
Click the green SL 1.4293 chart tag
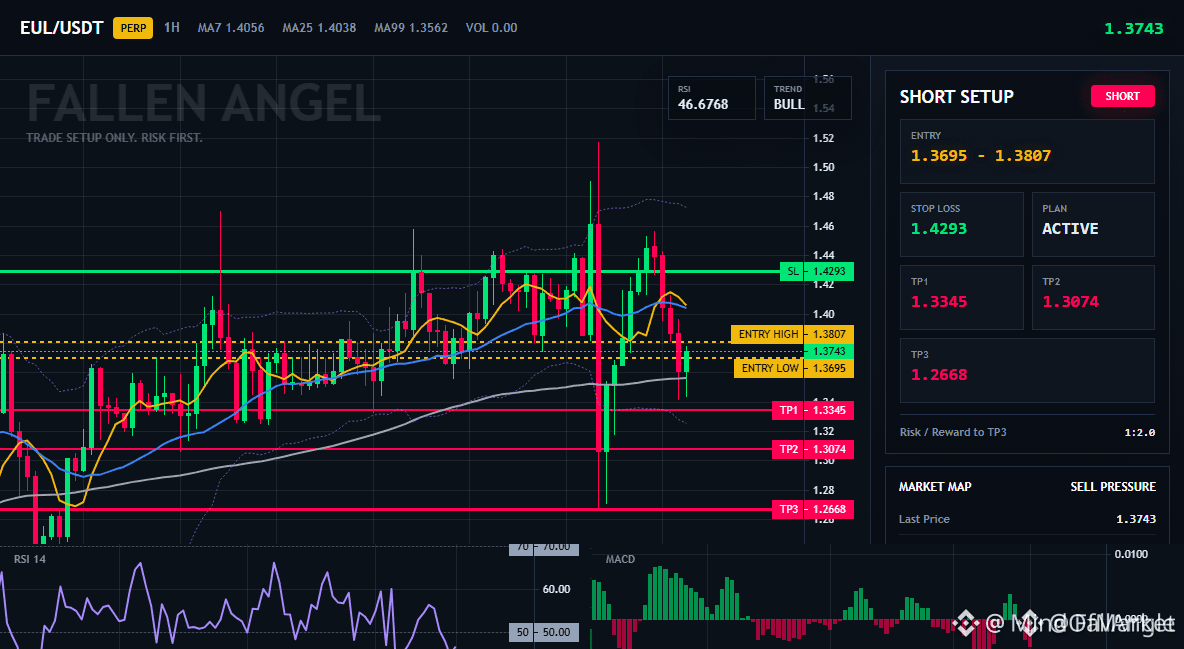816,271
